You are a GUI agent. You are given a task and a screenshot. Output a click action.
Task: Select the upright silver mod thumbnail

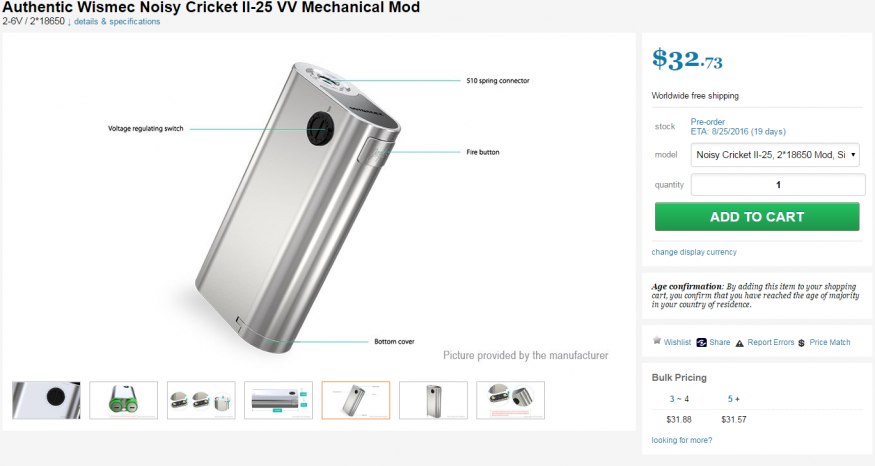pos(433,400)
